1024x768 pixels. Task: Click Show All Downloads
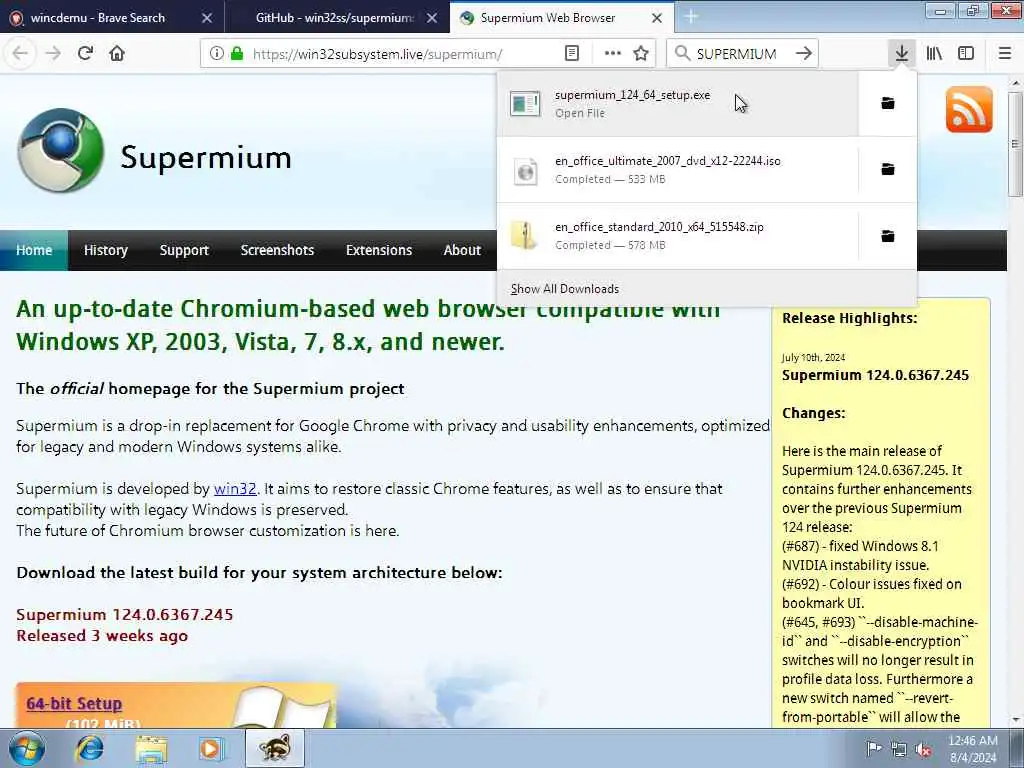click(x=565, y=289)
